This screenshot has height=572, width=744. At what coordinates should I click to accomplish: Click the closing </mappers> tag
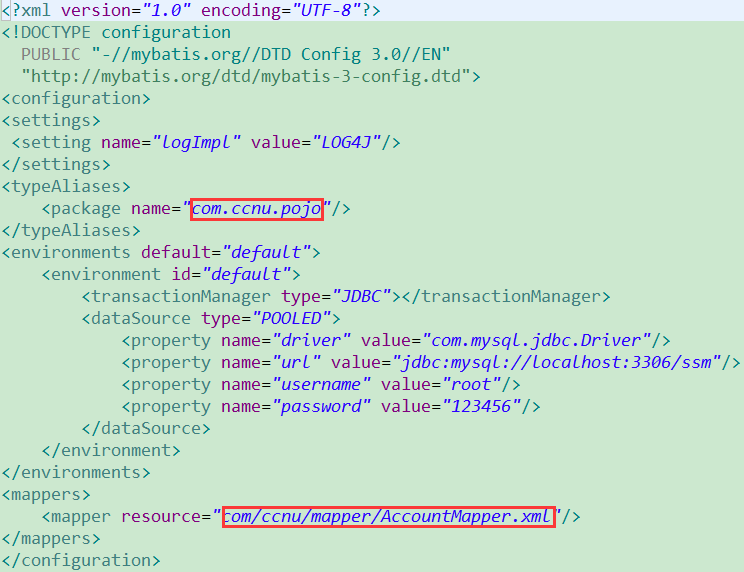pyautogui.click(x=51, y=538)
